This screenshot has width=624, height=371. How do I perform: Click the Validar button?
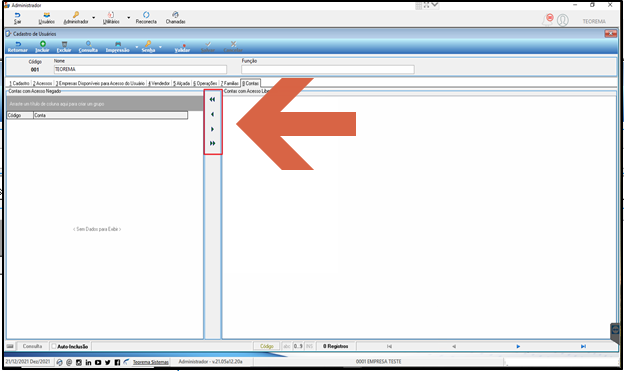click(x=182, y=47)
